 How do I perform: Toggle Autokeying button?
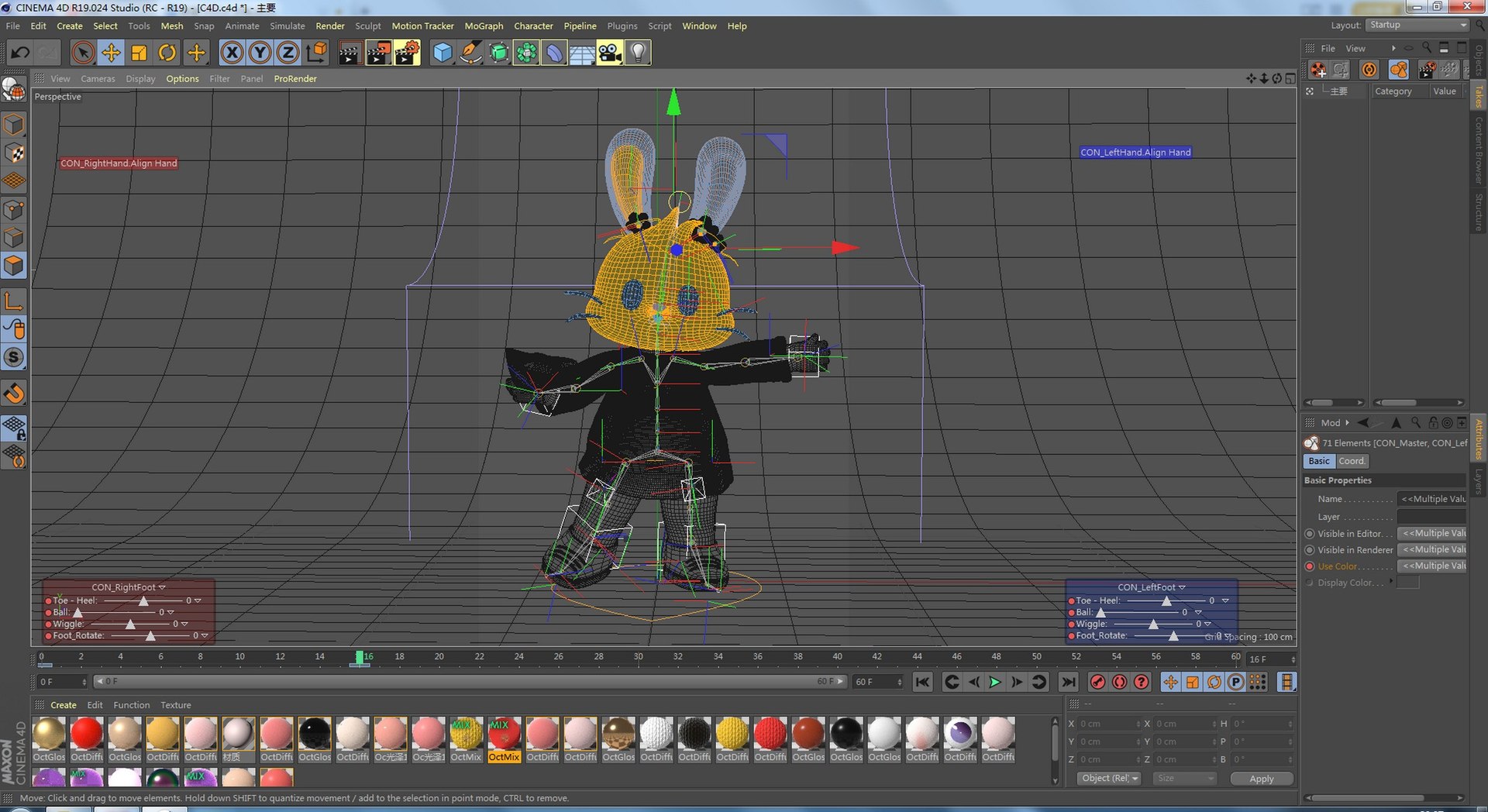point(1119,682)
